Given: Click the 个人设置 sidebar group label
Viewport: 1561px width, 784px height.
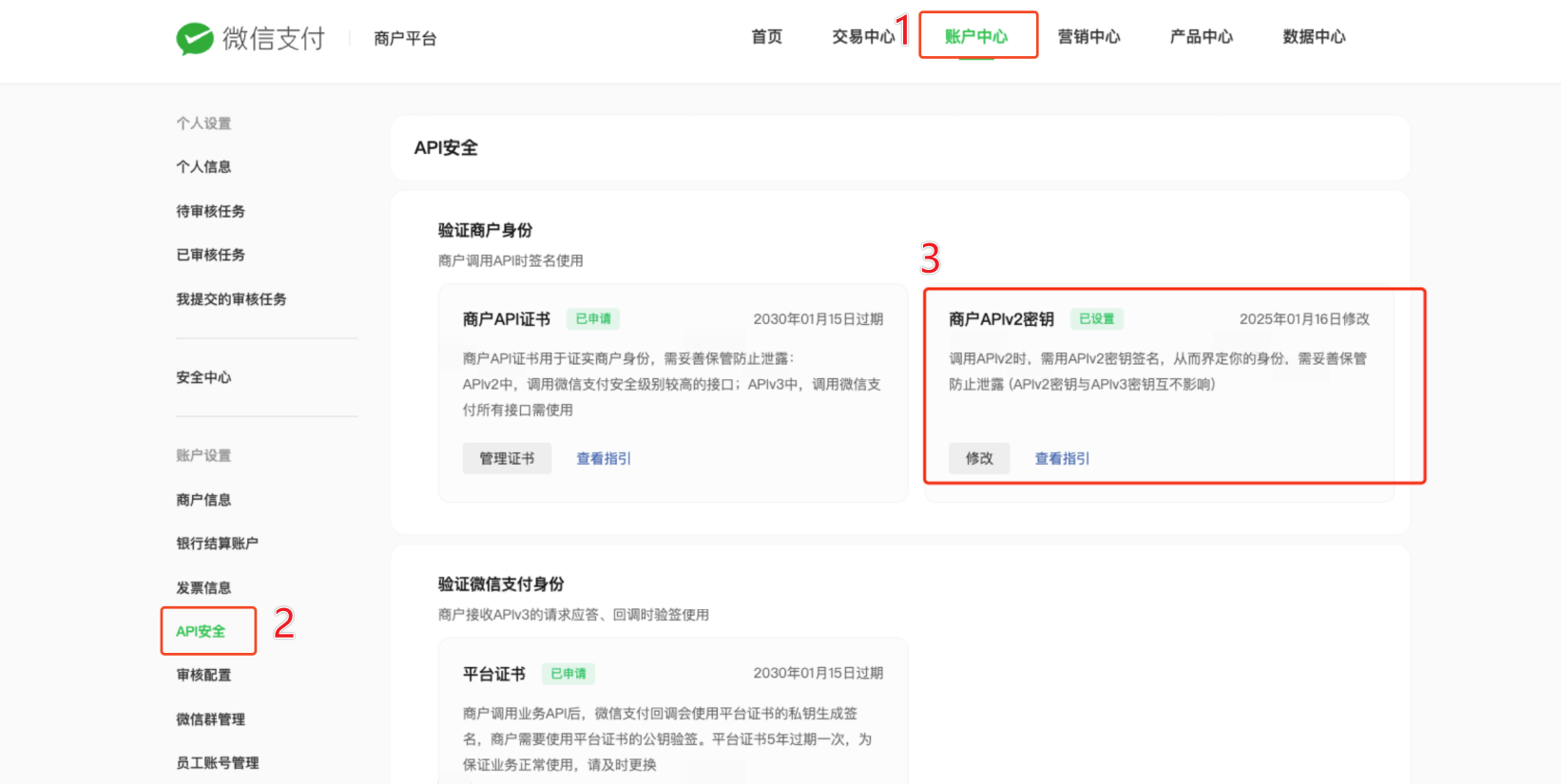Looking at the screenshot, I should 203,124.
